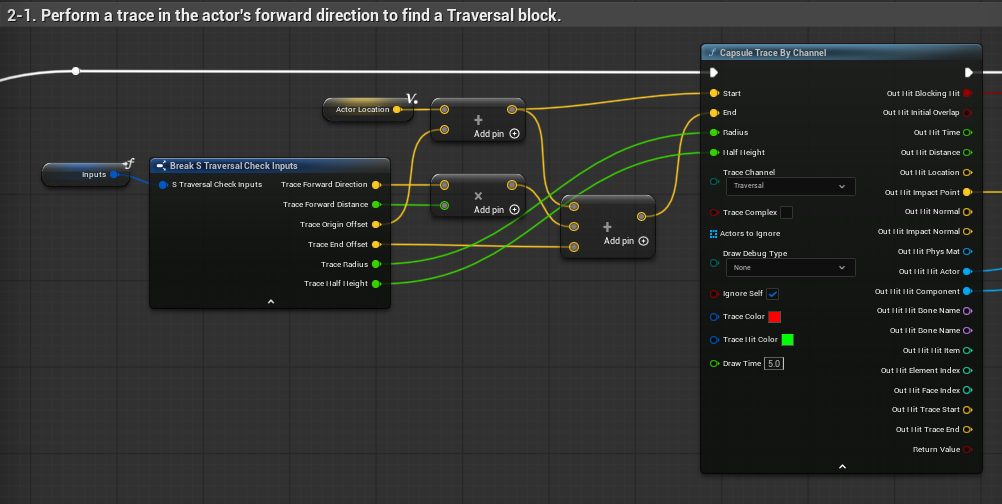
Task: Open the Trace Channel Traversal dropdown
Action: coord(790,186)
